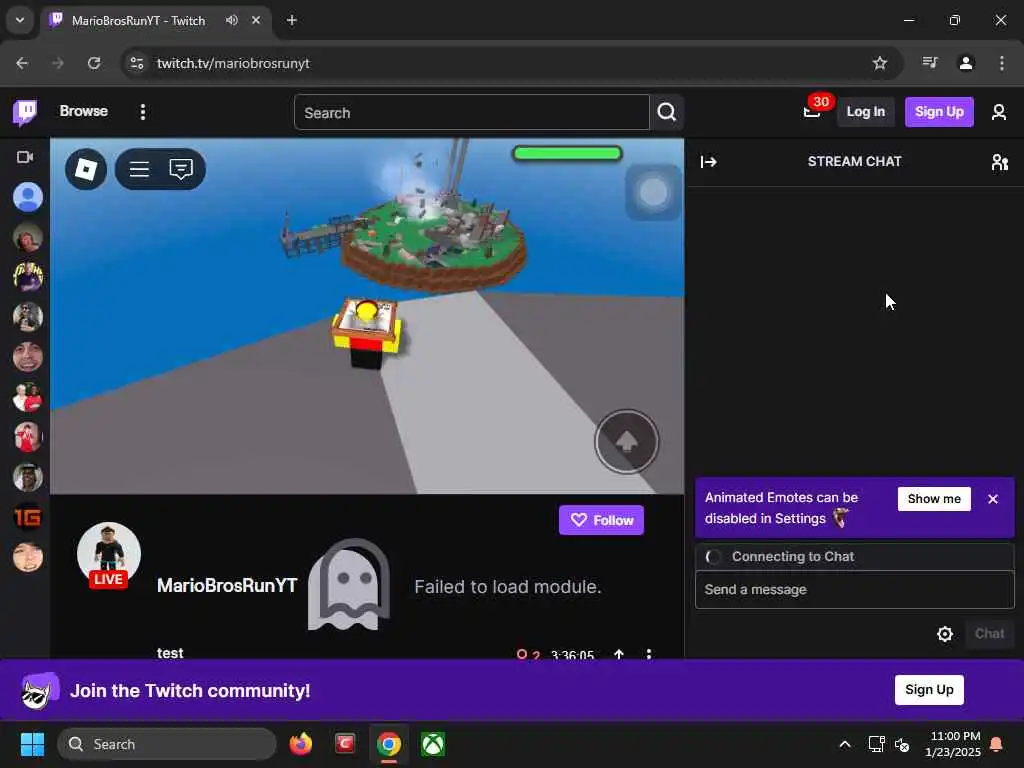The width and height of the screenshot is (1024, 768).
Task: Click the Sign Up button in header
Action: (938, 112)
